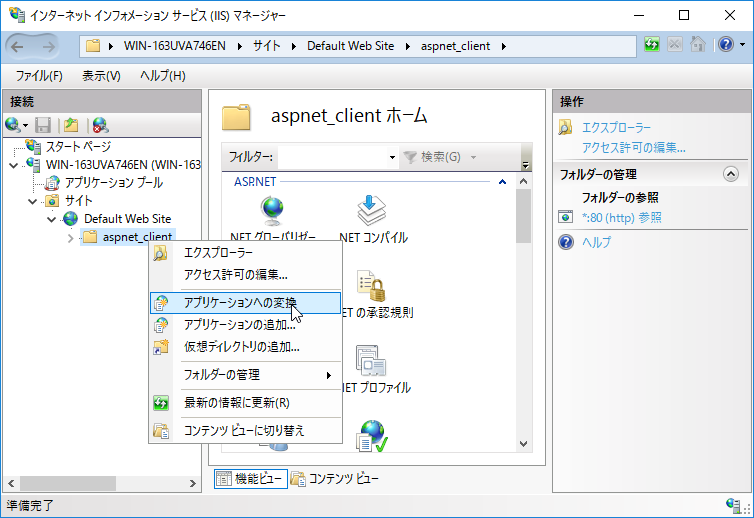
Task: Click the .NET の承認規則 lock icon
Action: pyautogui.click(x=372, y=286)
